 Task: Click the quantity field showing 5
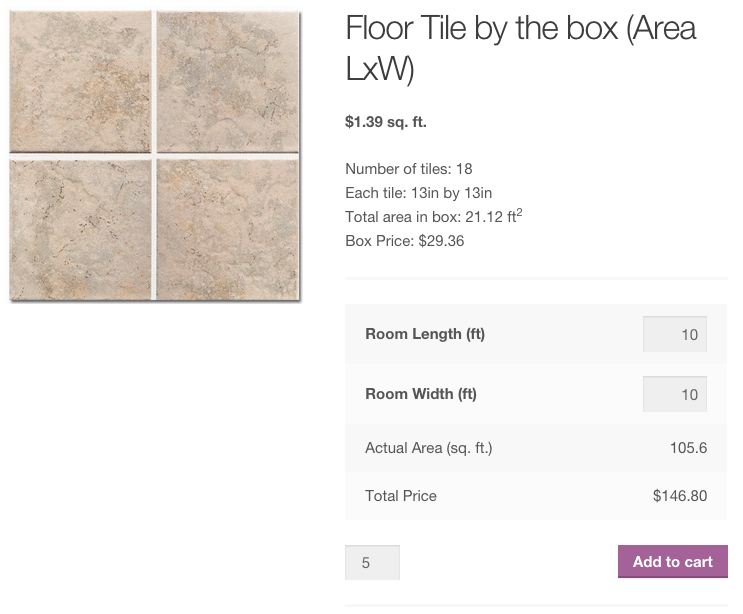click(372, 562)
